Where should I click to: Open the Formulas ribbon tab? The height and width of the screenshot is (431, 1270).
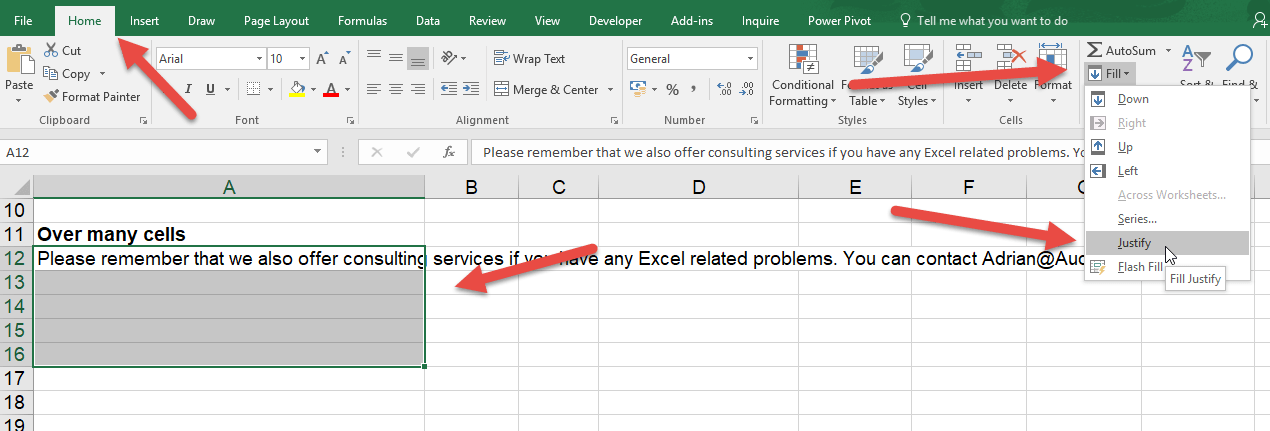coord(362,20)
